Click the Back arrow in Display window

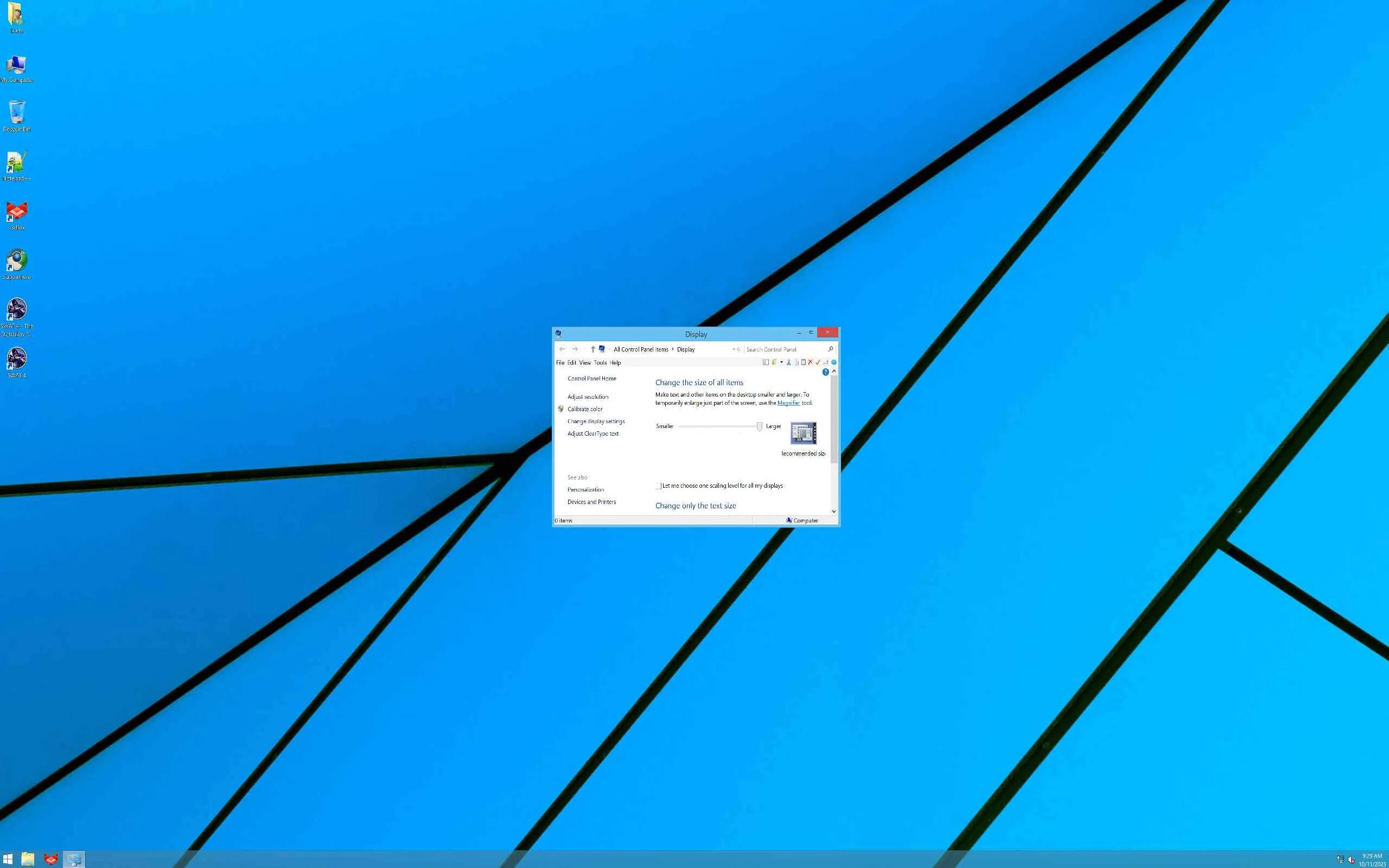[562, 349]
